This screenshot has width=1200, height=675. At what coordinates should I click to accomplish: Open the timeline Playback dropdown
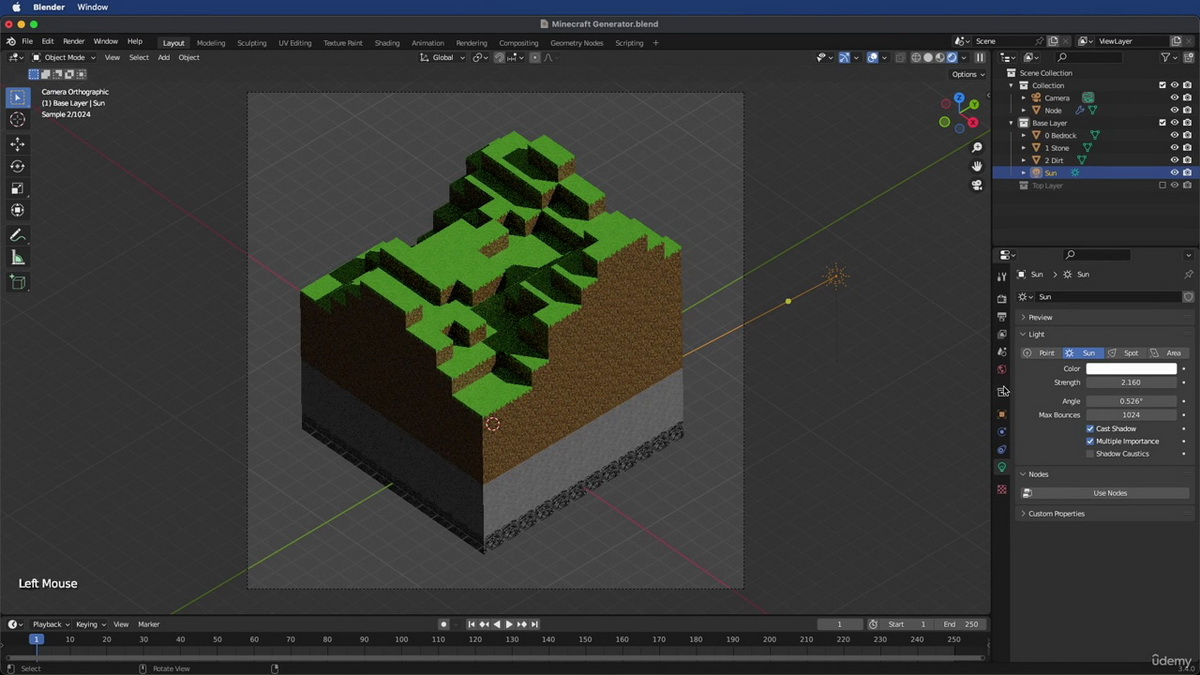50,624
